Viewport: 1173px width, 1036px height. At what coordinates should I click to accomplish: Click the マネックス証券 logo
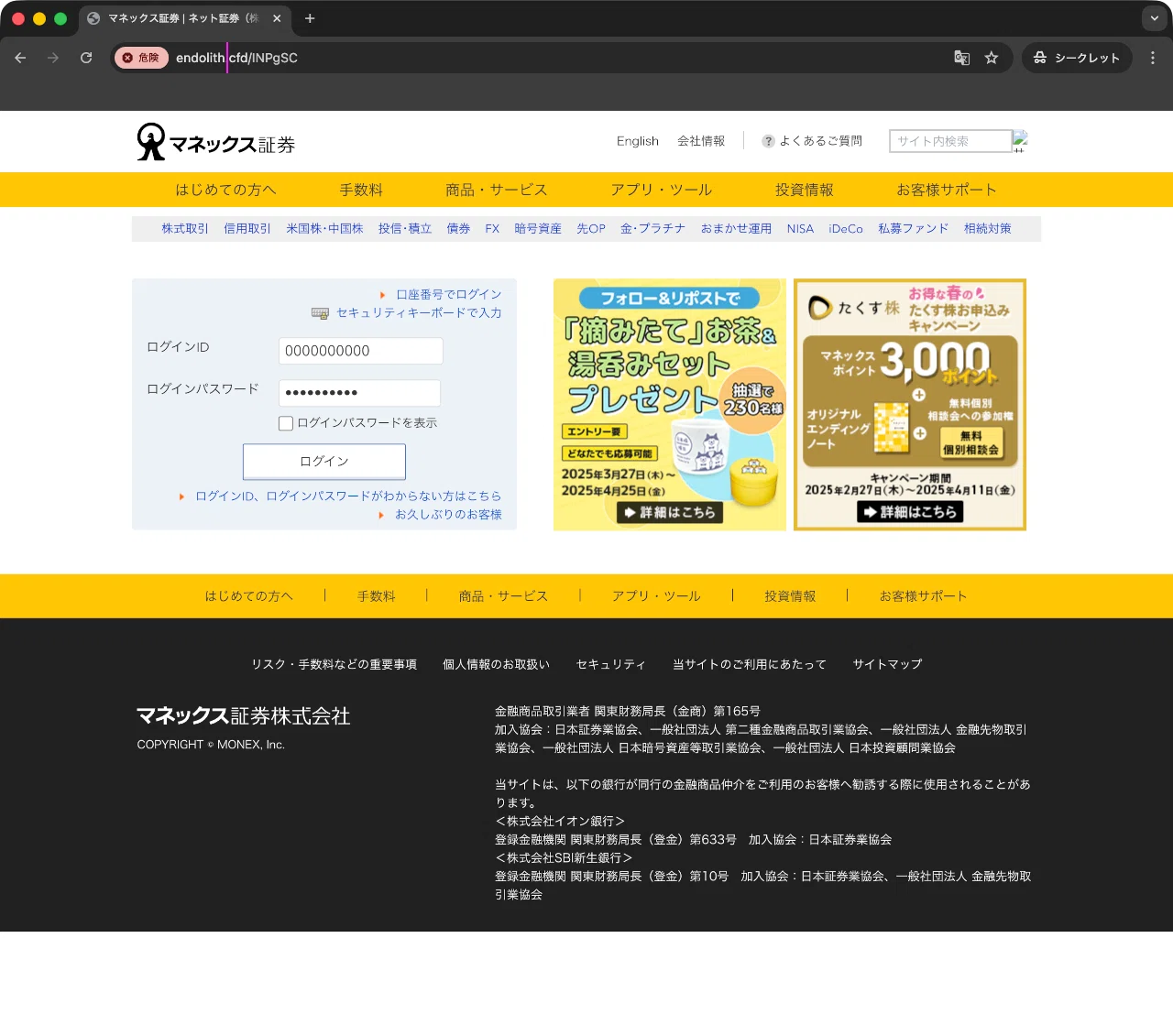pos(215,142)
